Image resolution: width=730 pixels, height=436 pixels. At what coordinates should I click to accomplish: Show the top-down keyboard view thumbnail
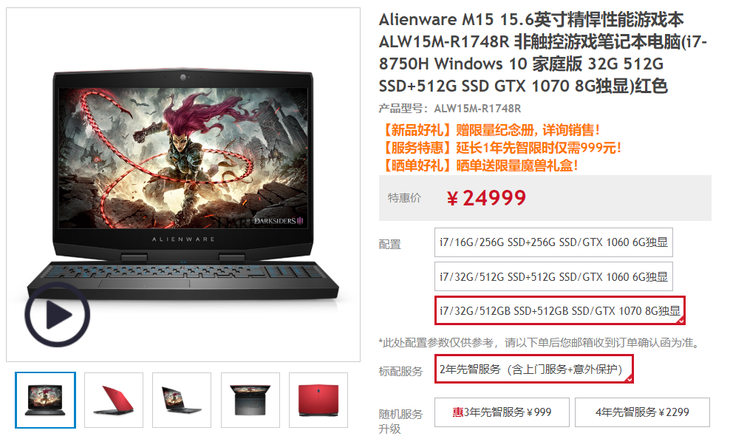(250, 400)
